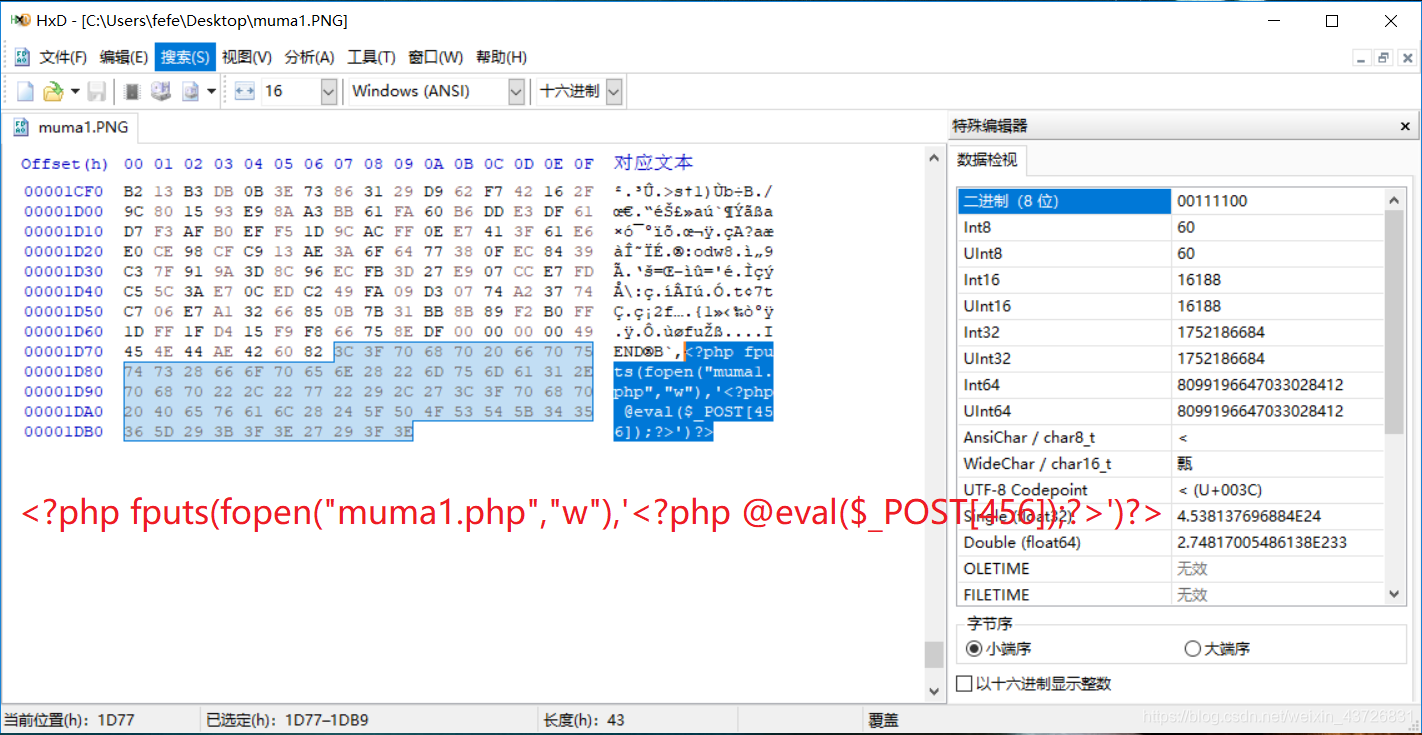Image resolution: width=1422 pixels, height=735 pixels.
Task: Click offset row 00001D70
Action: [x=63, y=351]
